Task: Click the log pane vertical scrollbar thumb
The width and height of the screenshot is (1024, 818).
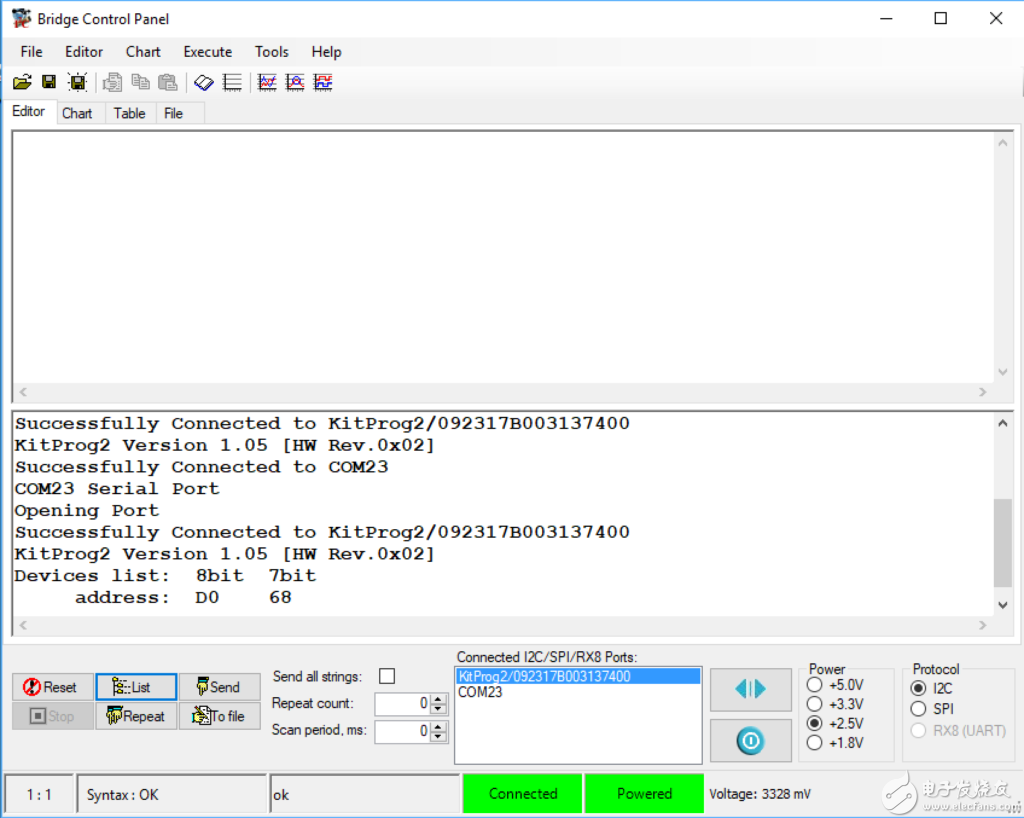Action: click(1002, 543)
